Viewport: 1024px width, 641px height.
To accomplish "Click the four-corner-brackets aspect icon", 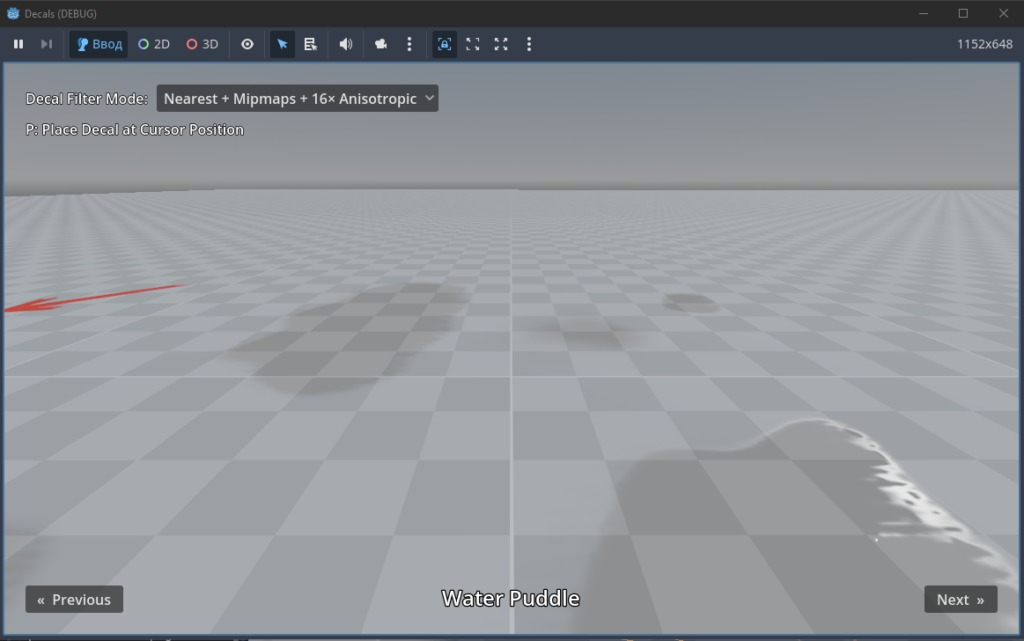I will tap(473, 44).
